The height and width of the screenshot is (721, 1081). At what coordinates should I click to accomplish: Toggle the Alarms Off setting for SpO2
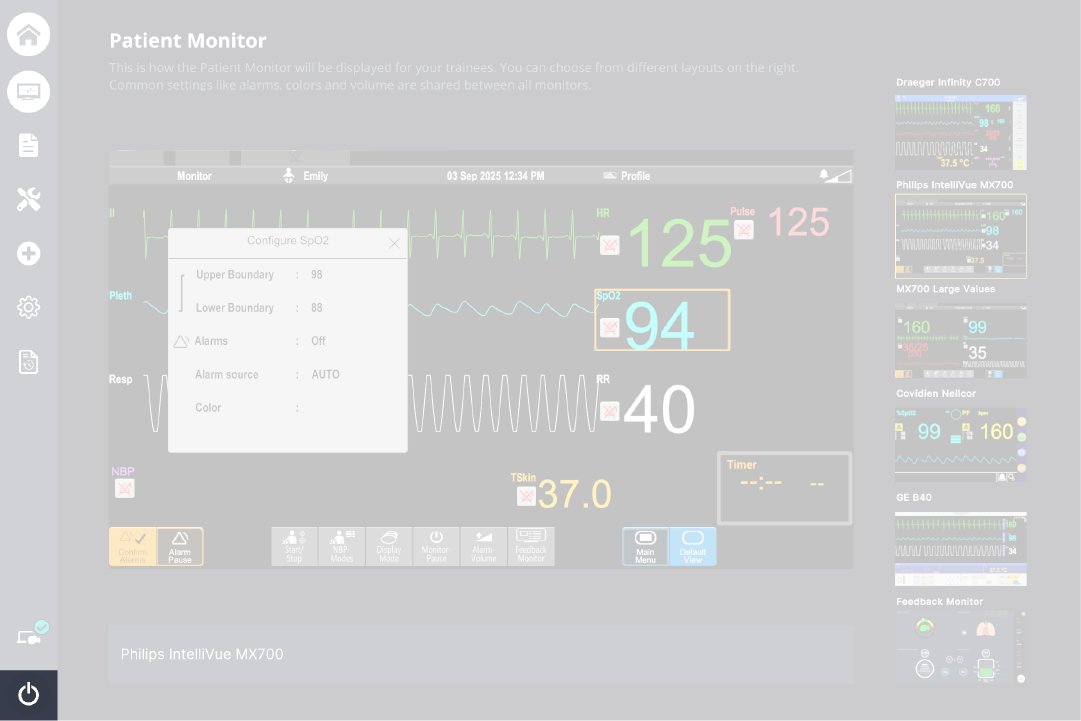pyautogui.click(x=318, y=341)
